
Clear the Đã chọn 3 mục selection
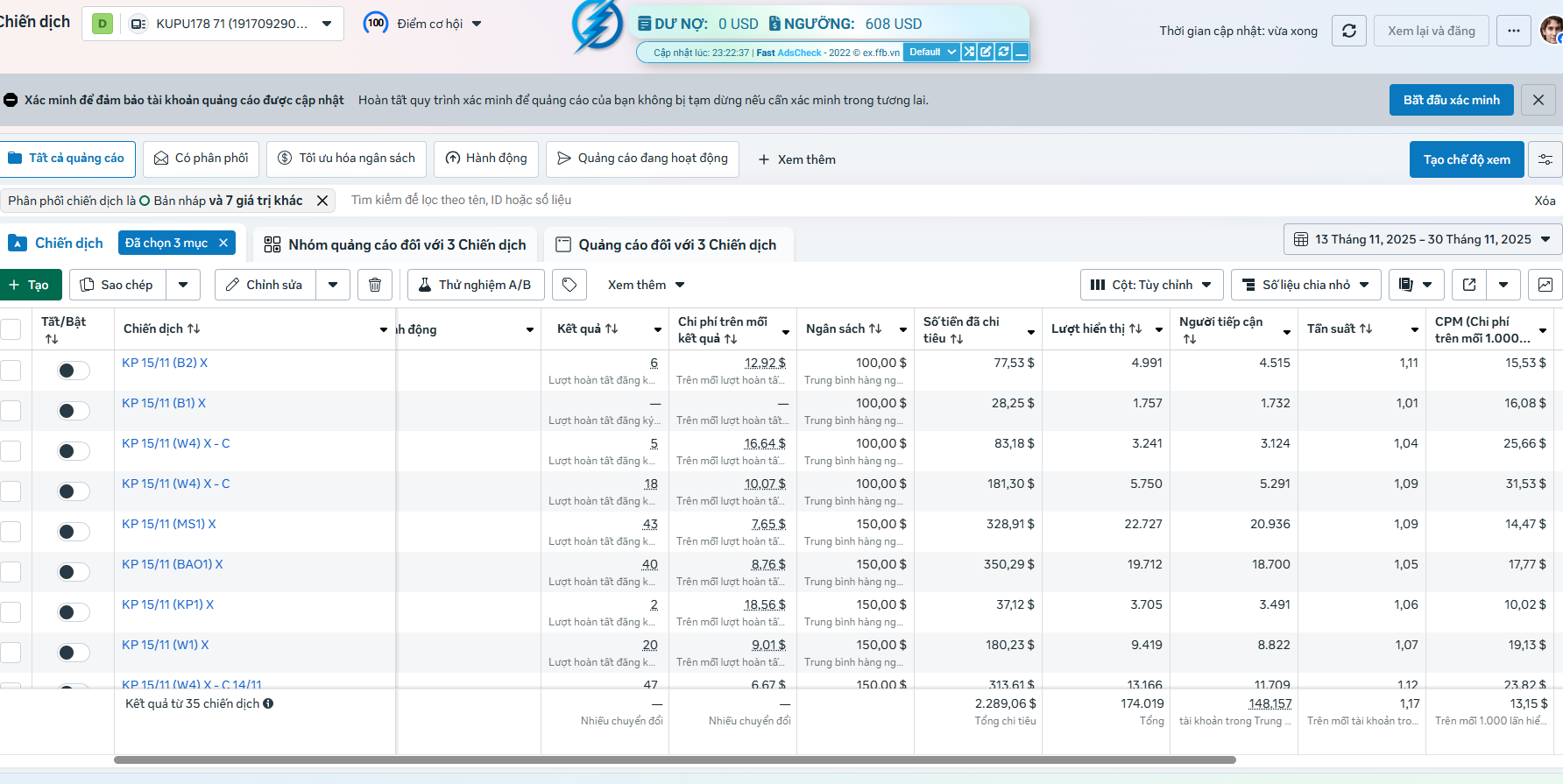coord(223,243)
